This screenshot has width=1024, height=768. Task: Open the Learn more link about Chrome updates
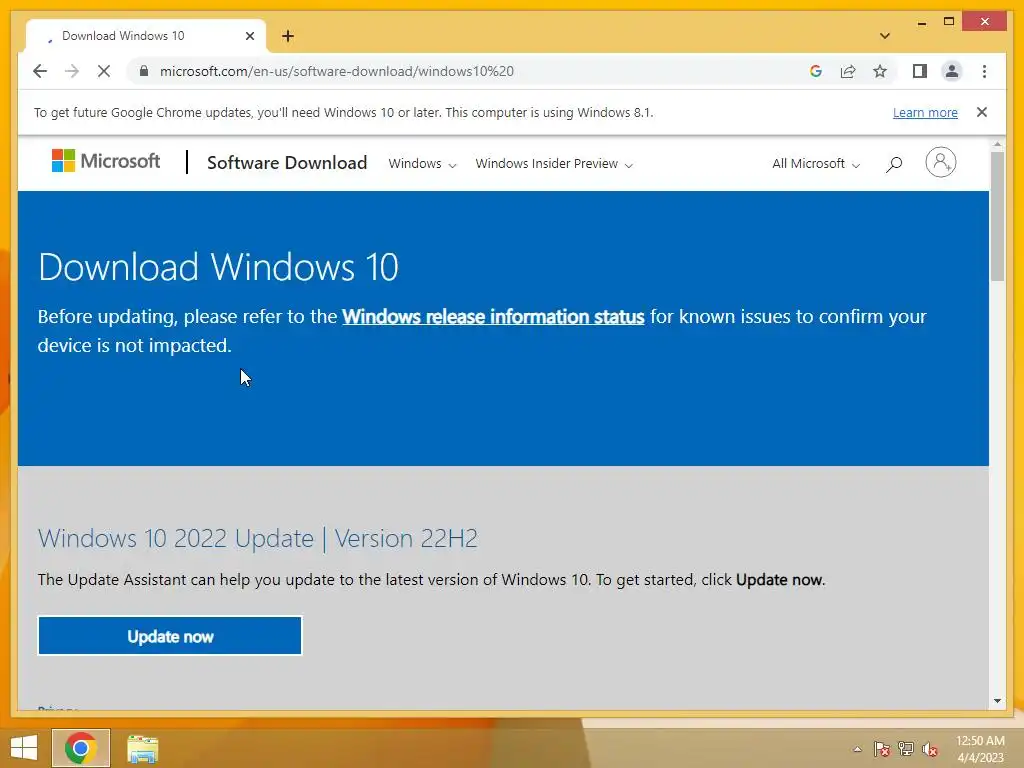pyautogui.click(x=925, y=112)
